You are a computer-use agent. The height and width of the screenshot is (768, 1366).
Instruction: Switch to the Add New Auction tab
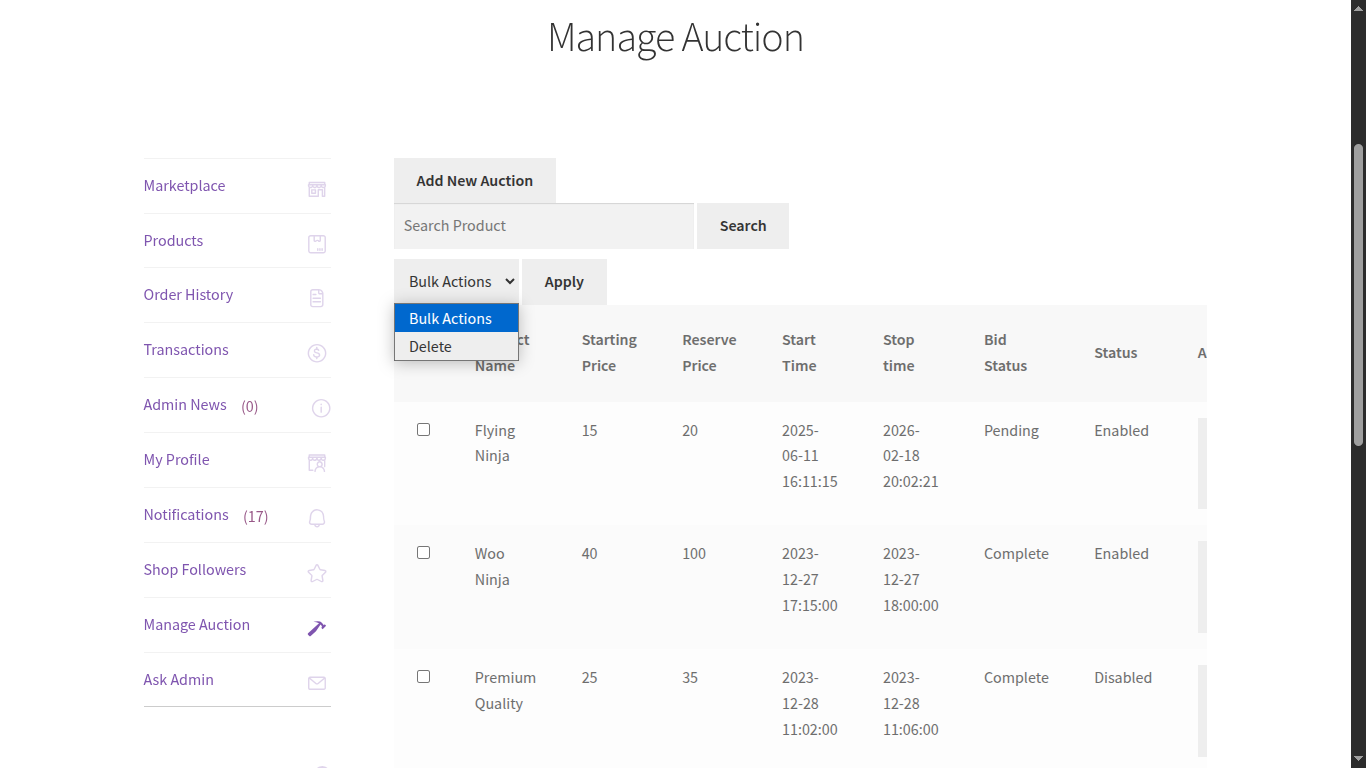pyautogui.click(x=474, y=180)
